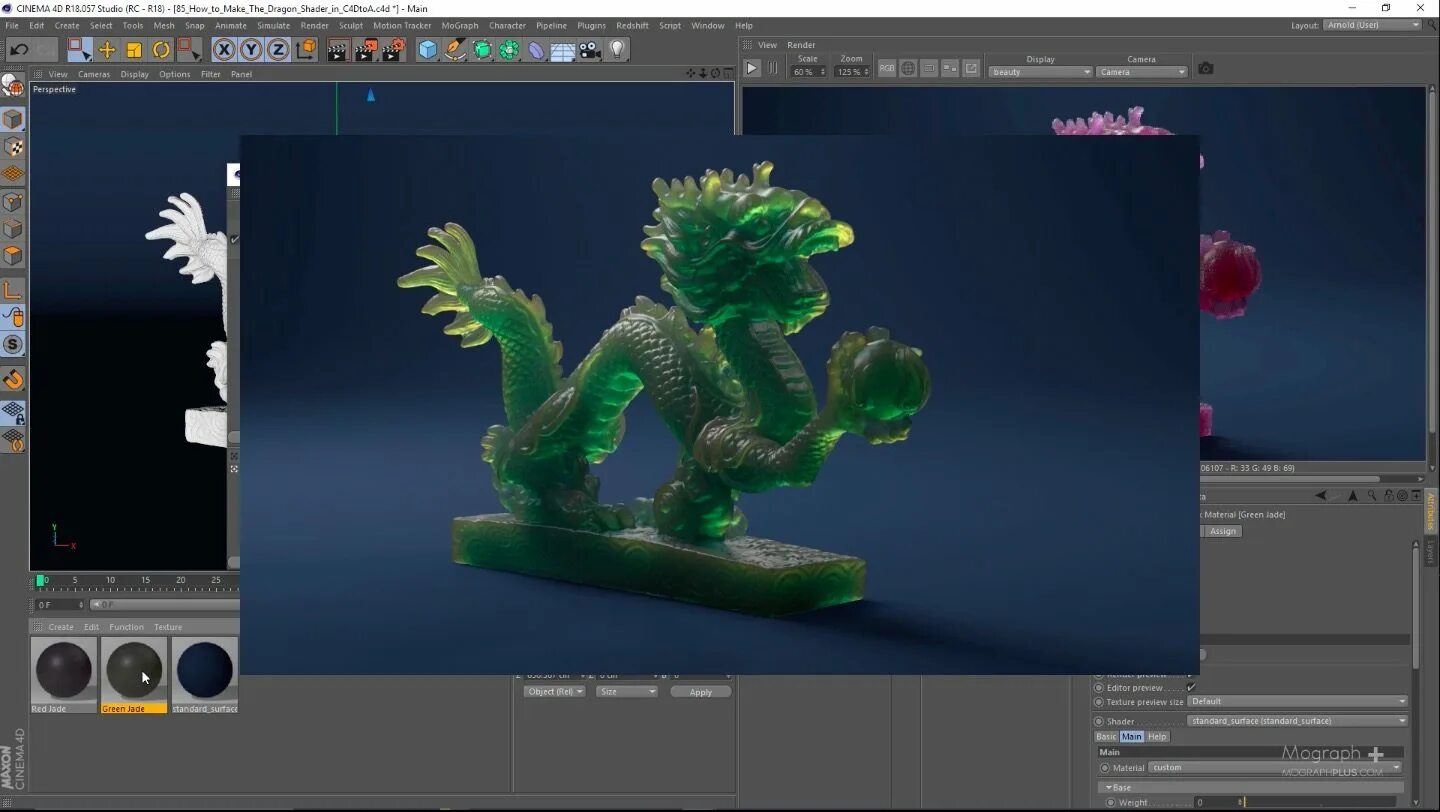This screenshot has width=1440, height=812.
Task: Select the spline Pen tool
Action: 455,49
